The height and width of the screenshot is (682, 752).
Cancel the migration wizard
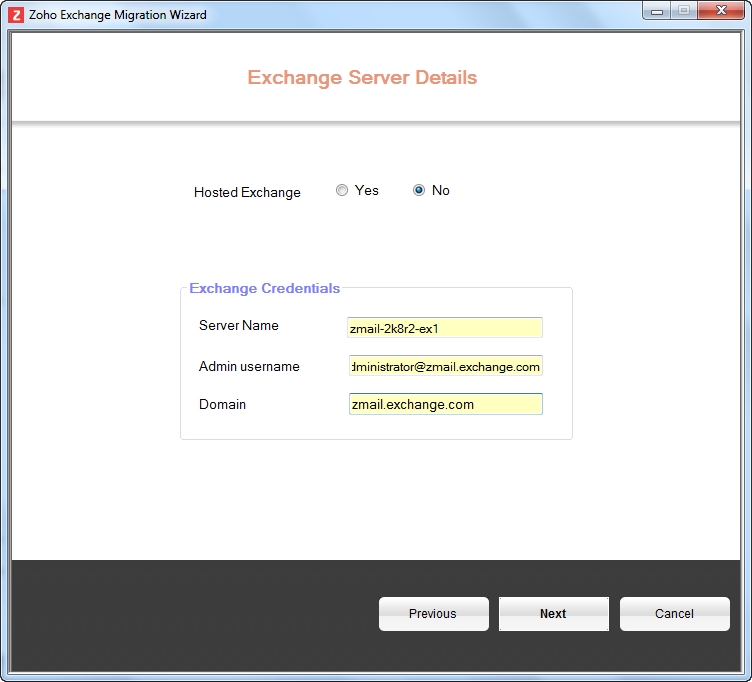pos(674,614)
